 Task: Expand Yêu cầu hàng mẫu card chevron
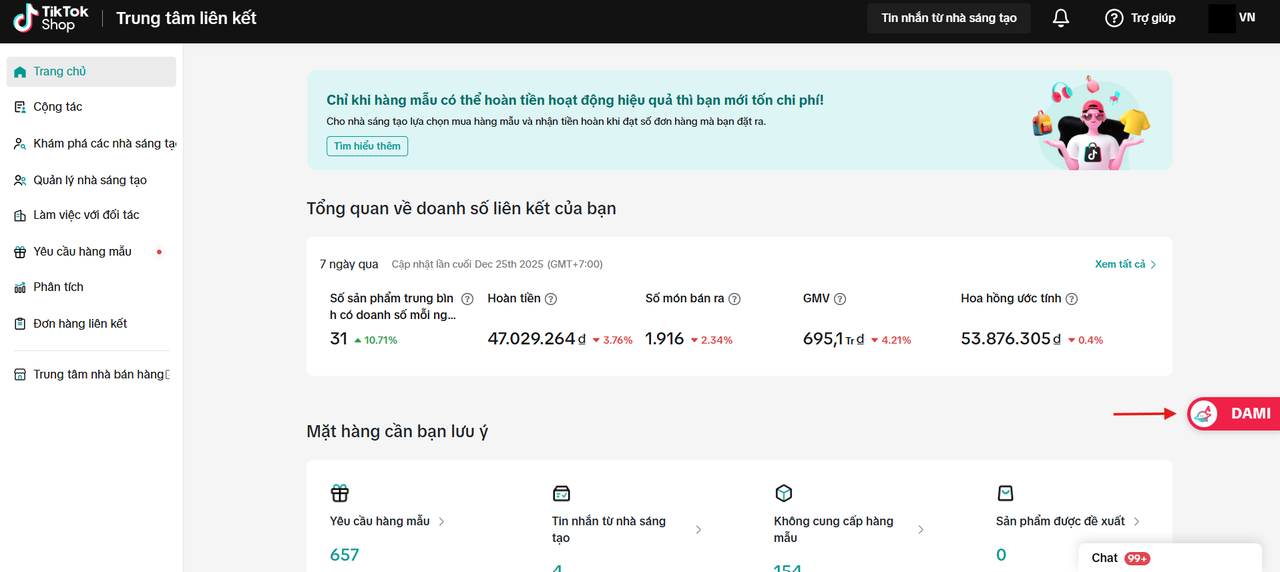pyautogui.click(x=442, y=521)
